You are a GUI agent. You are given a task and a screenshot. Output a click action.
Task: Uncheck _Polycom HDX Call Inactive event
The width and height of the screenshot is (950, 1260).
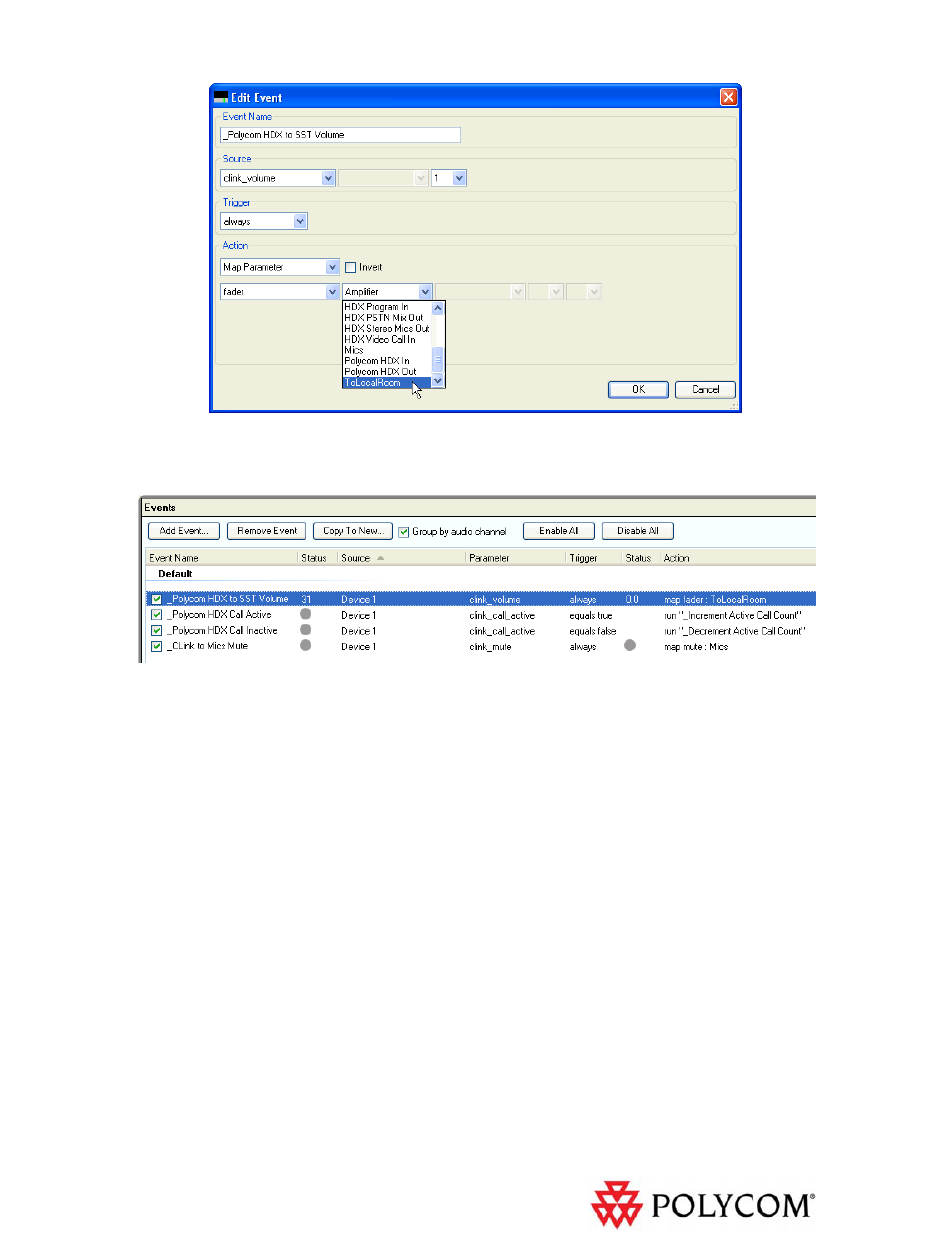coord(157,631)
